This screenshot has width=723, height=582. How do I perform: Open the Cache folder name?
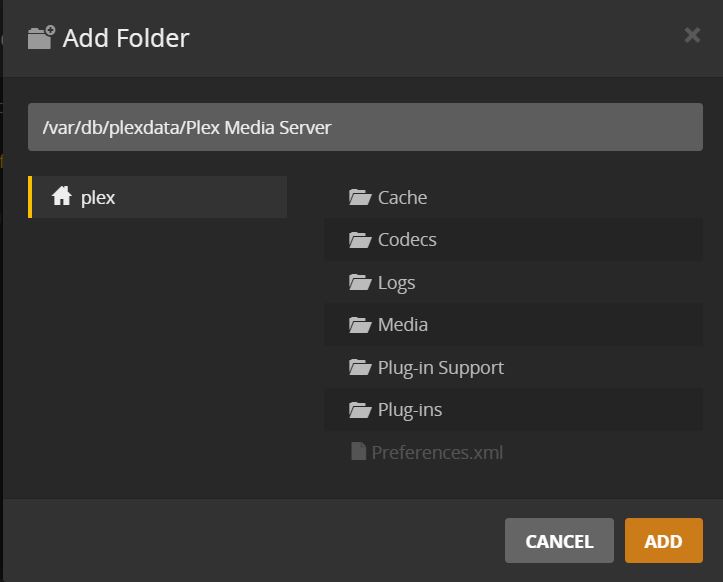point(403,198)
